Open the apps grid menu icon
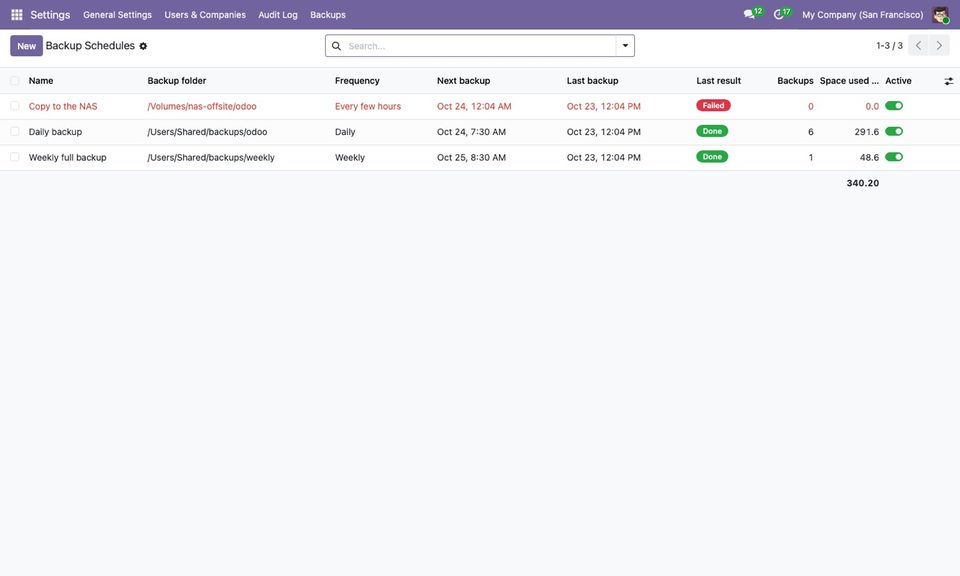 click(x=17, y=15)
